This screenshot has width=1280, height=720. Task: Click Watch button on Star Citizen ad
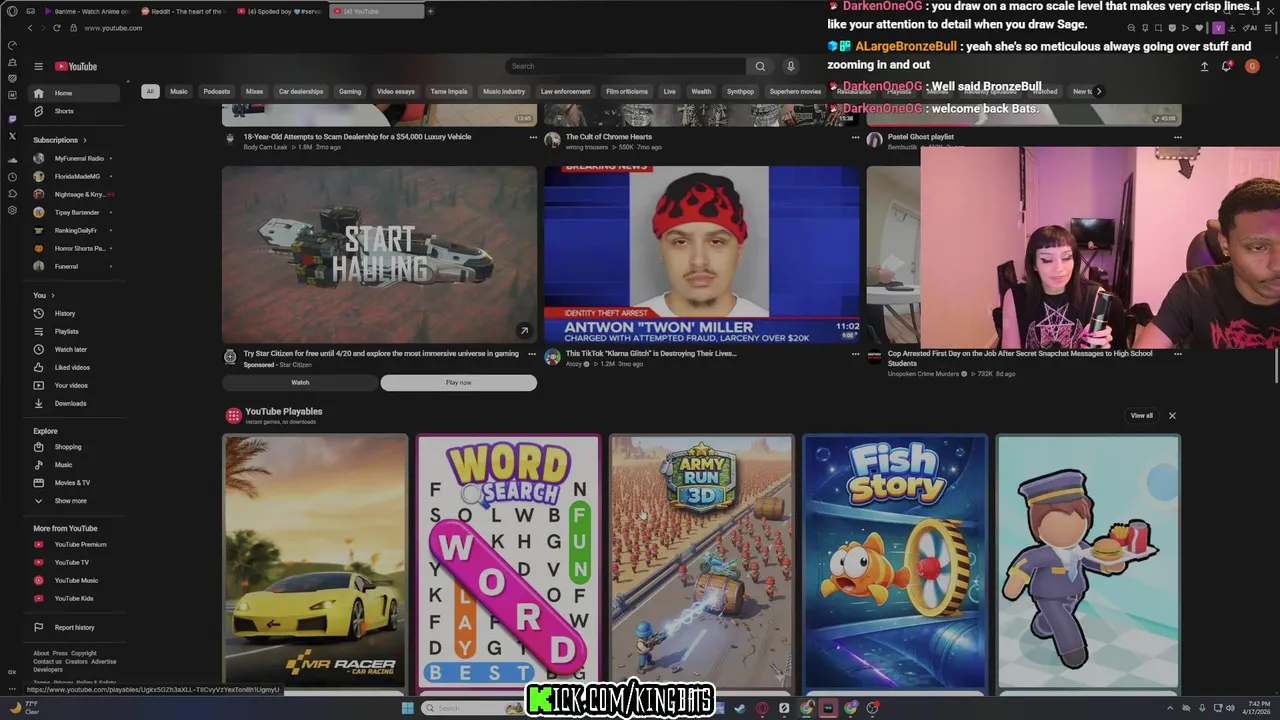pos(300,383)
